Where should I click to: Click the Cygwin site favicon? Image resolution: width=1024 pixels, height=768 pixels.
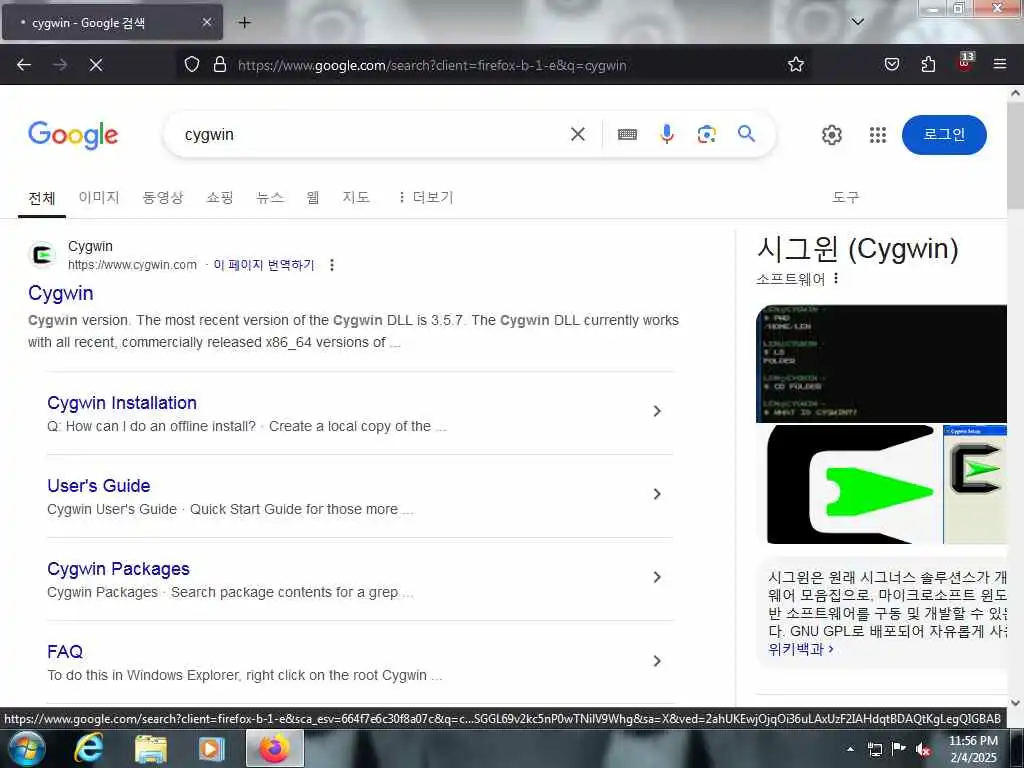[x=43, y=255]
